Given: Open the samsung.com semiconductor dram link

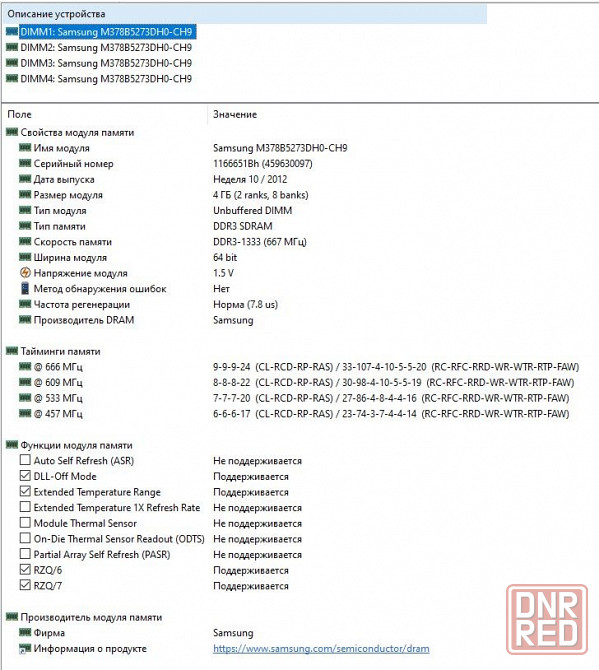Looking at the screenshot, I should coord(321,648).
